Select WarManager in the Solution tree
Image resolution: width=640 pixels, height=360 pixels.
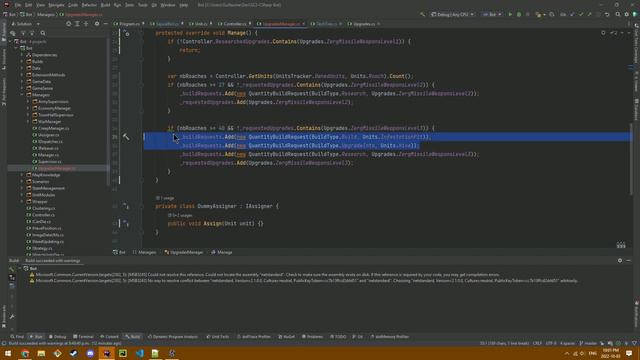pos(49,122)
